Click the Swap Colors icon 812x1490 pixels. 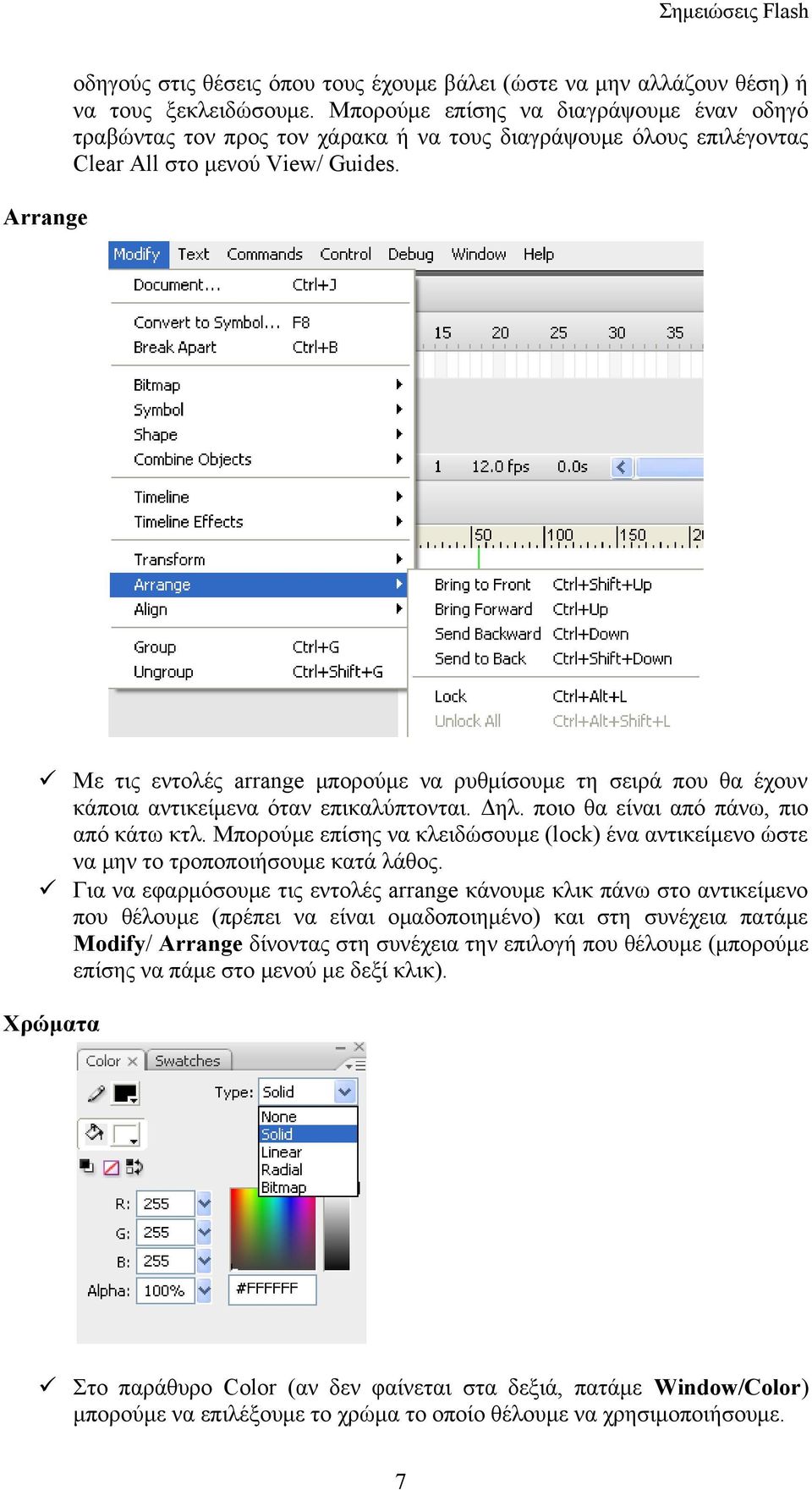click(134, 1167)
